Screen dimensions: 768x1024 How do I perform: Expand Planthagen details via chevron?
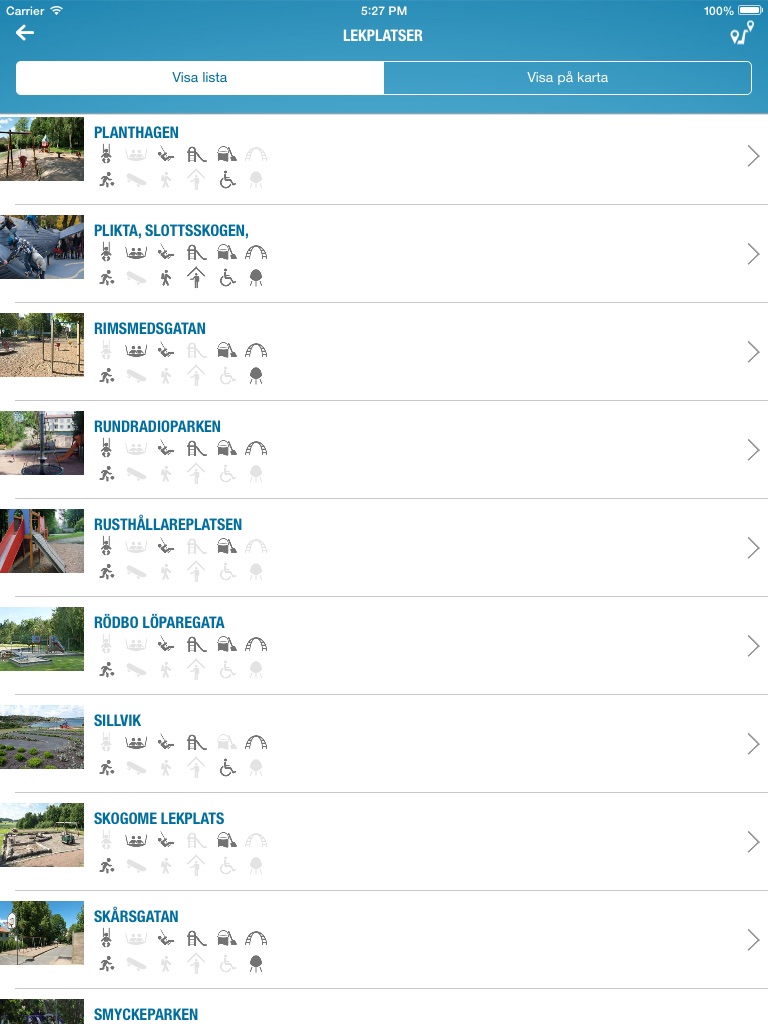(x=753, y=155)
